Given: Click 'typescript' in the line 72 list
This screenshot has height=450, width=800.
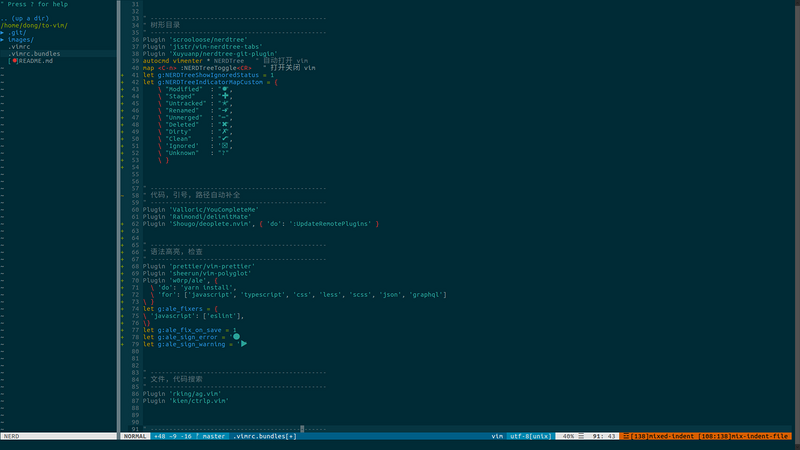Looking at the screenshot, I should click(x=263, y=295).
